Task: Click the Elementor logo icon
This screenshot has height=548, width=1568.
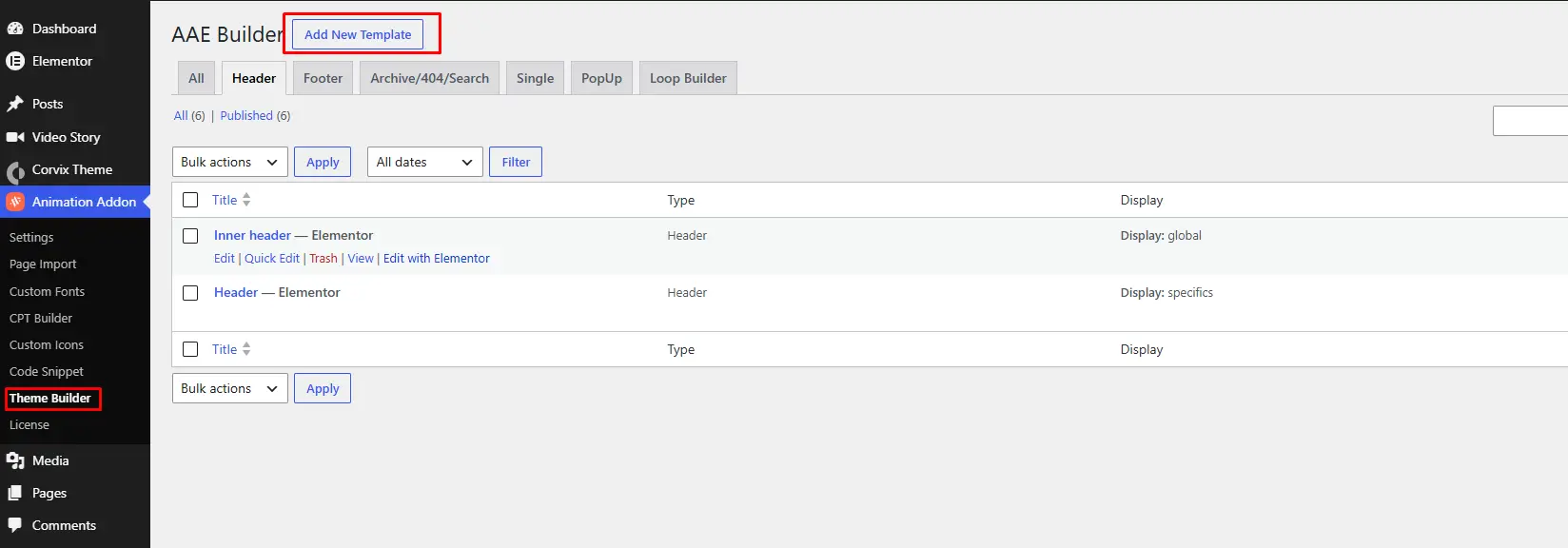Action: (x=15, y=61)
